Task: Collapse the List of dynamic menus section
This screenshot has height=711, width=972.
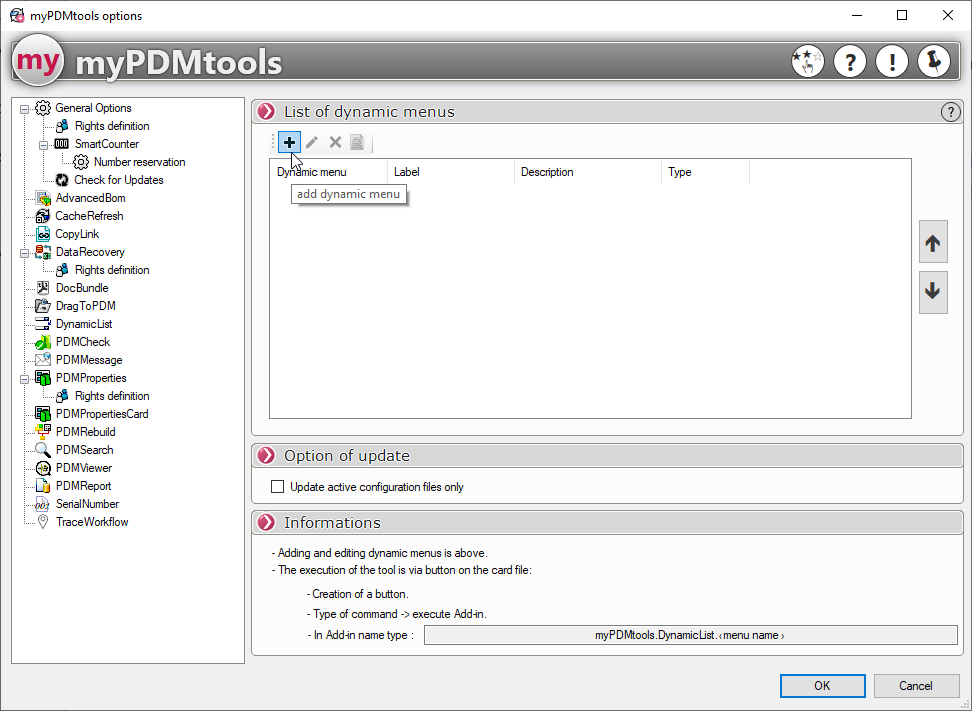Action: [x=266, y=112]
